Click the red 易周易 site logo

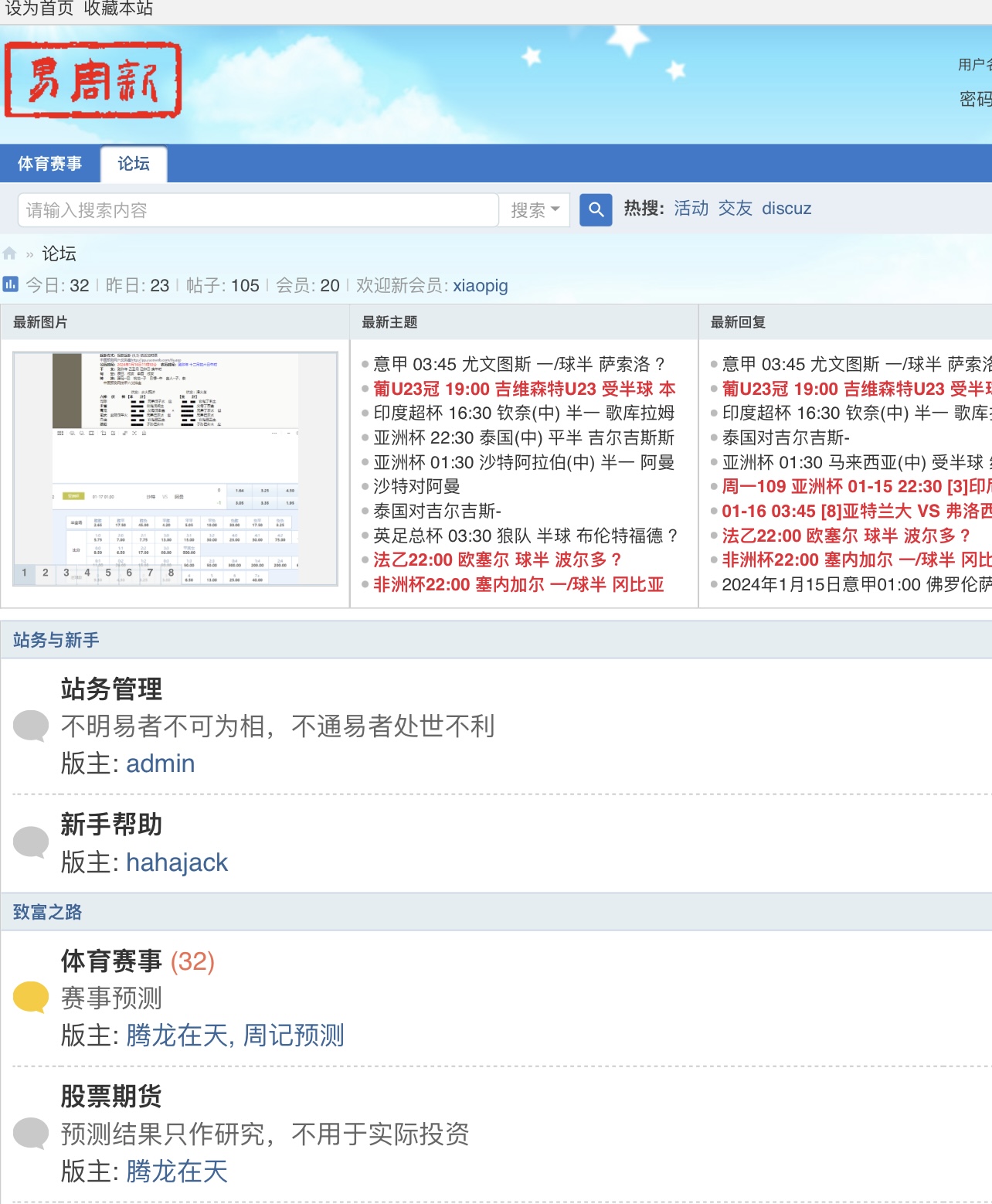pyautogui.click(x=93, y=80)
